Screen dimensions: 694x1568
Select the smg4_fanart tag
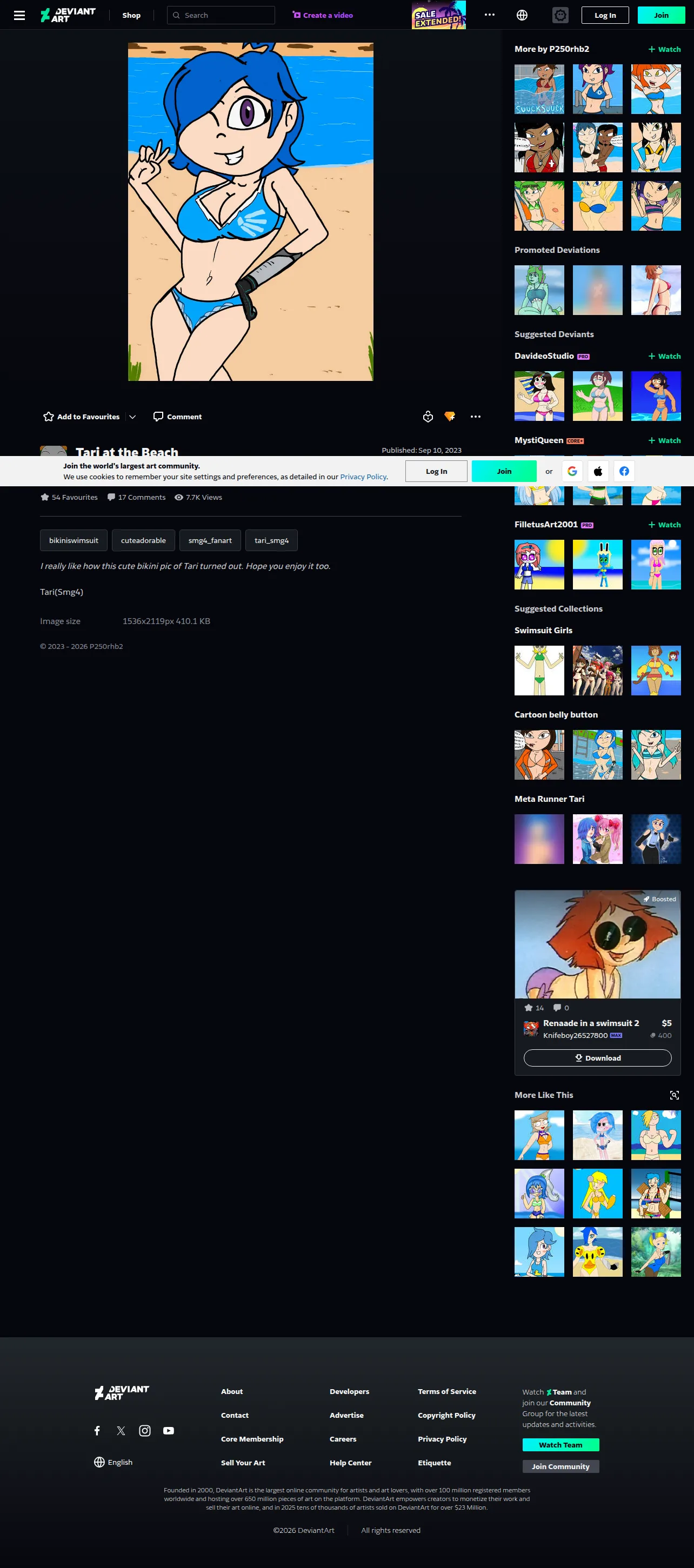point(210,540)
